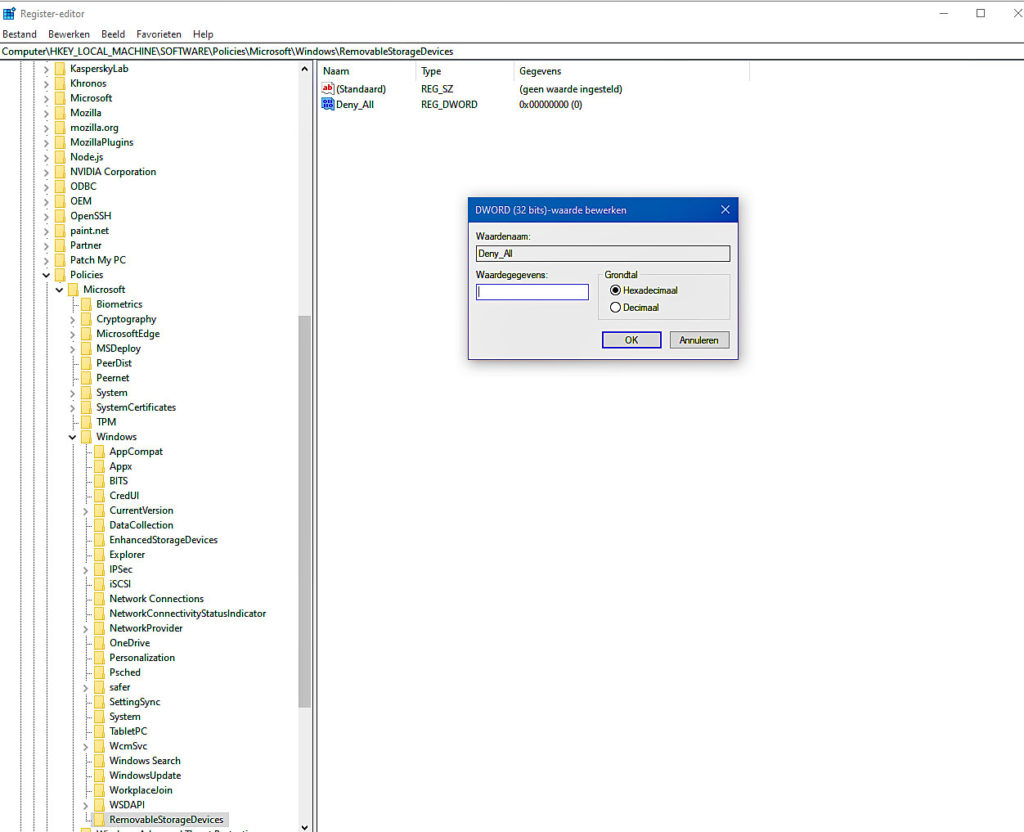The width and height of the screenshot is (1024, 832).
Task: Click the iSCSI folder icon
Action: pyautogui.click(x=99, y=584)
